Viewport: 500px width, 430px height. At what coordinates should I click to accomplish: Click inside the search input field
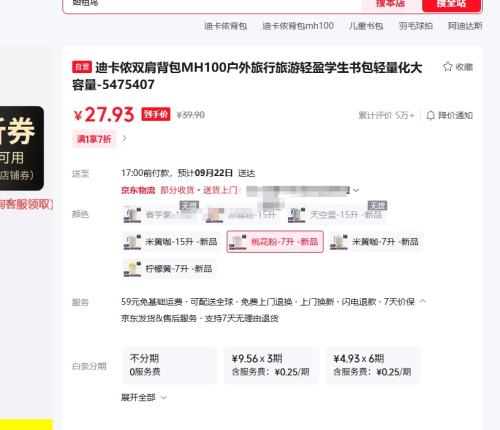click(x=213, y=5)
